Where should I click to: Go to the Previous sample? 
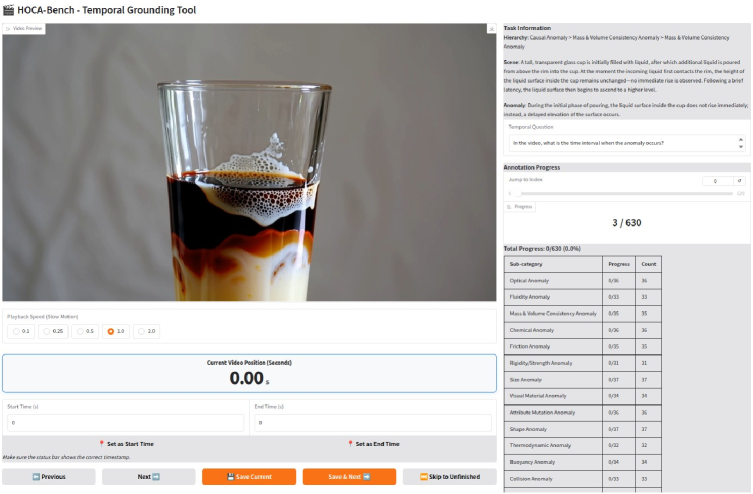coord(49,477)
